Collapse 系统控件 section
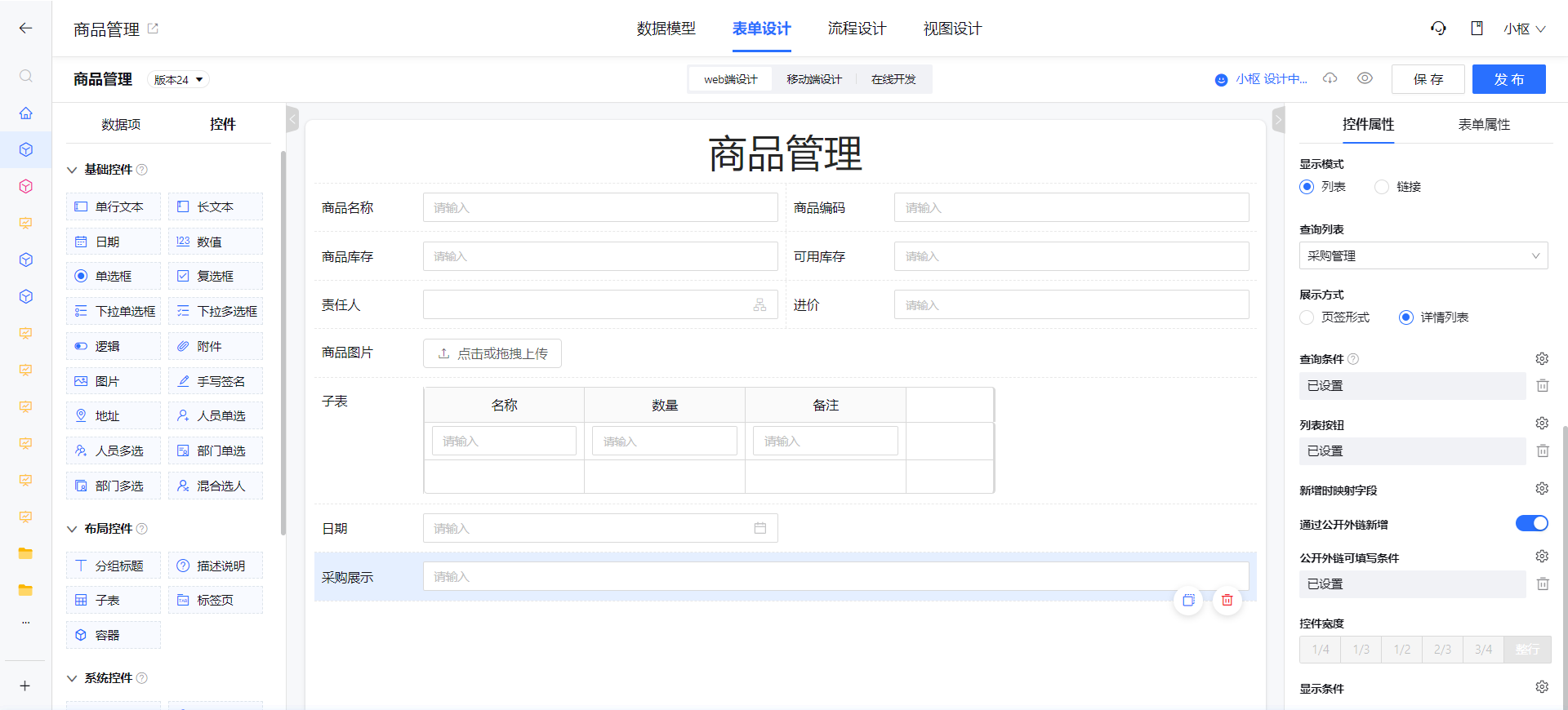 point(72,678)
